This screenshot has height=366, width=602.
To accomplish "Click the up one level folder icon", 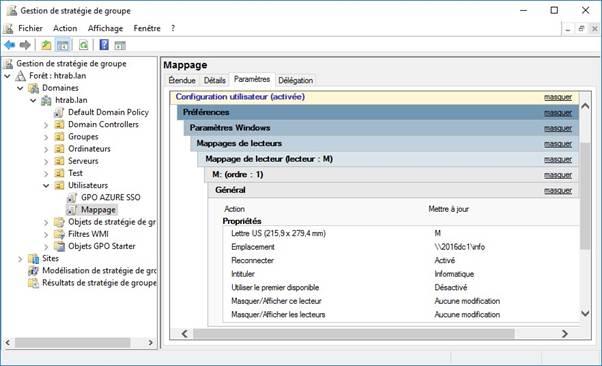I will pos(46,45).
